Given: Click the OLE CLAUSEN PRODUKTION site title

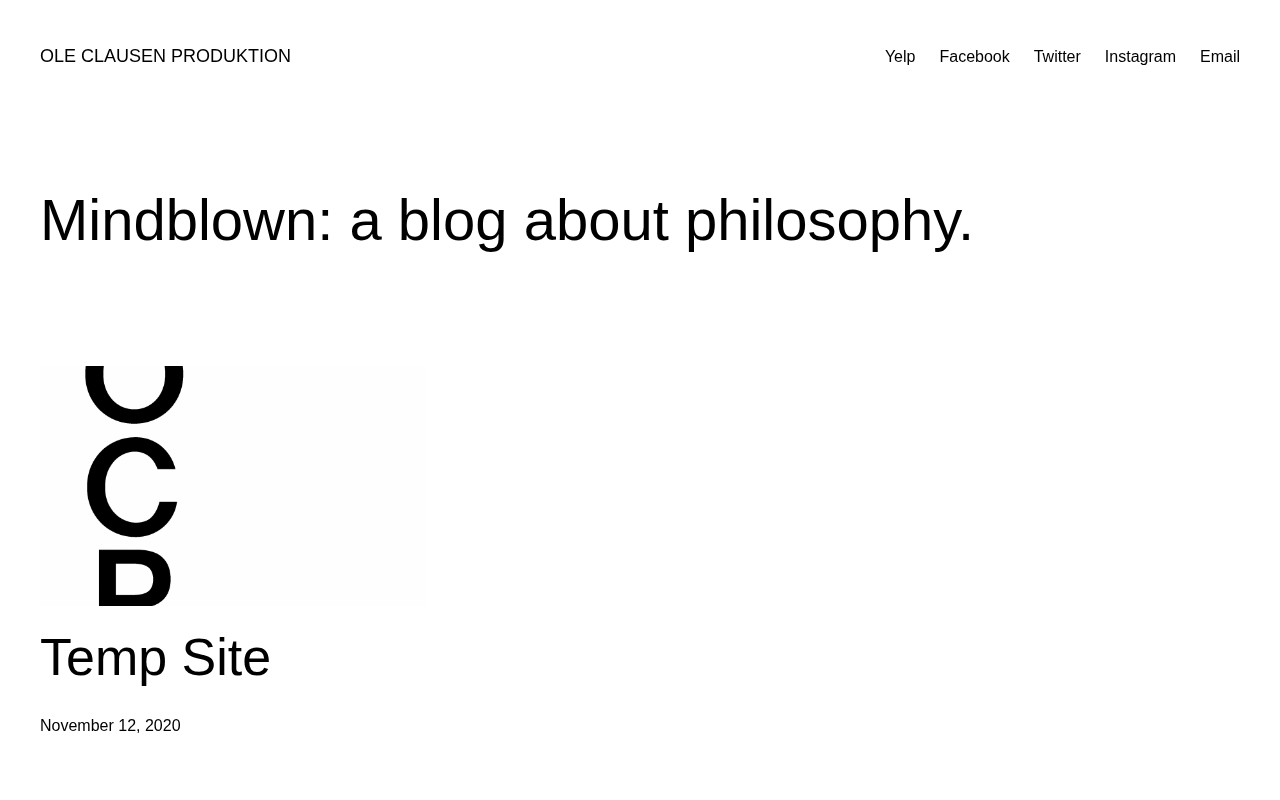Looking at the screenshot, I should (x=165, y=56).
